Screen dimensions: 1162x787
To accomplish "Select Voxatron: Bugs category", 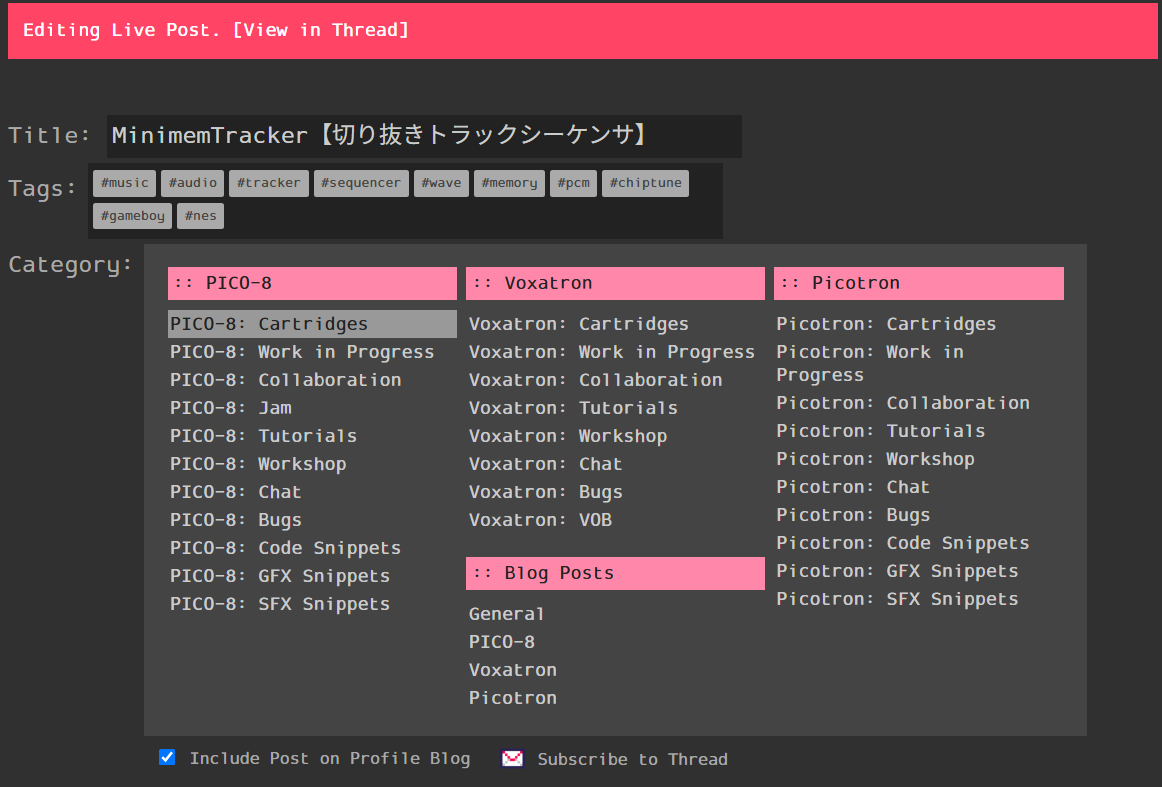I will 545,492.
